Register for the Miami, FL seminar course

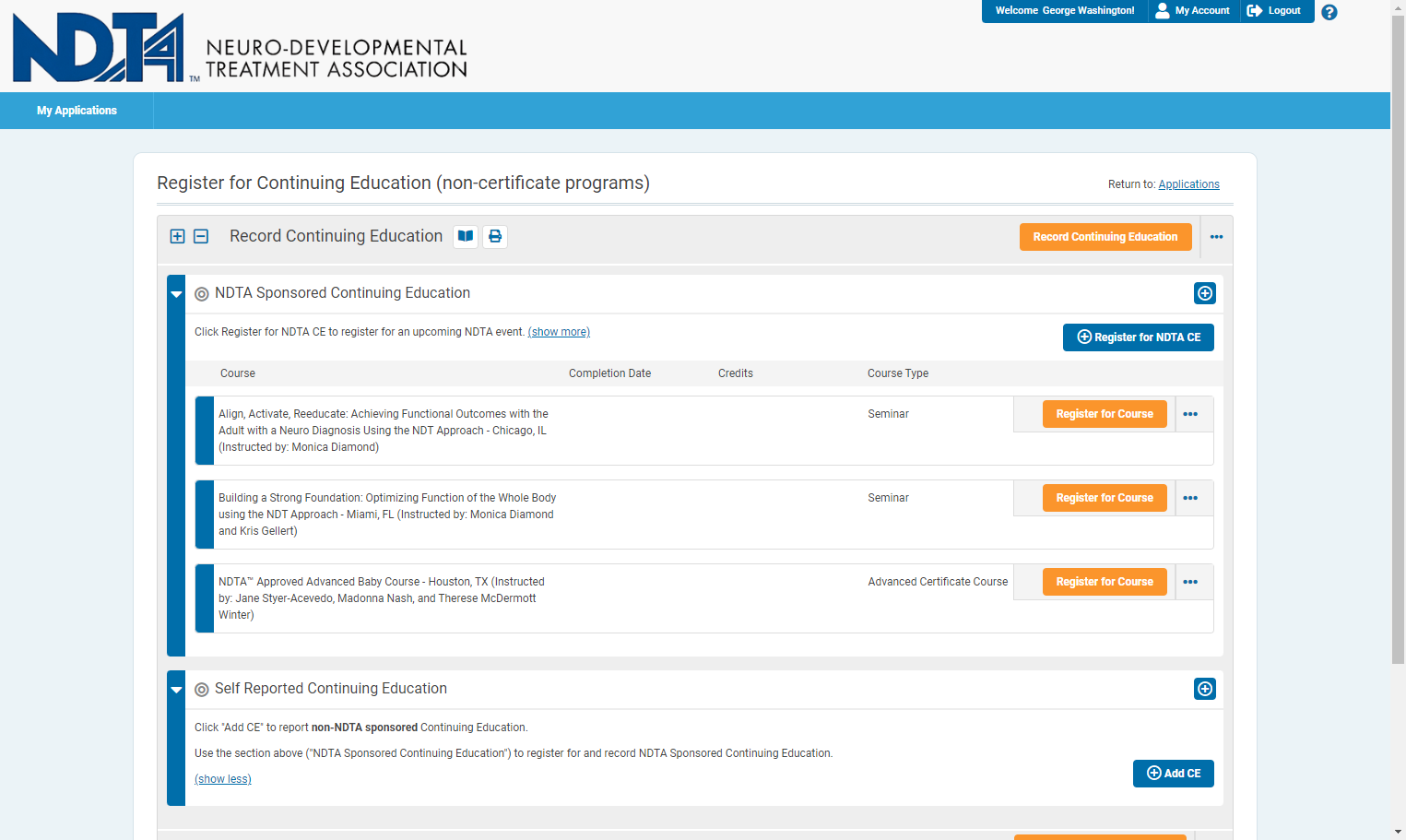[x=1105, y=498]
